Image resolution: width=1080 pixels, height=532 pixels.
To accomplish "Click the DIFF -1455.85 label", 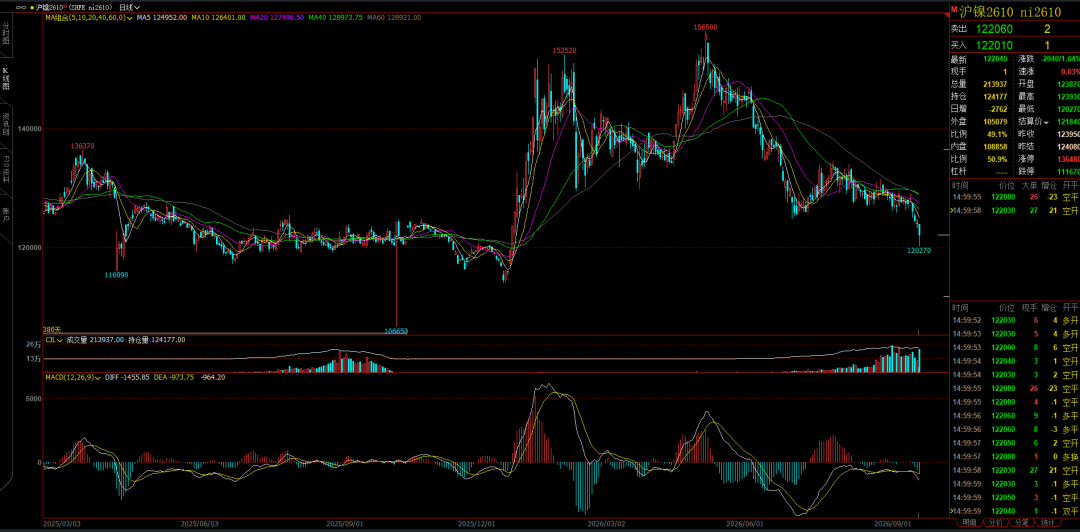I will coord(127,378).
